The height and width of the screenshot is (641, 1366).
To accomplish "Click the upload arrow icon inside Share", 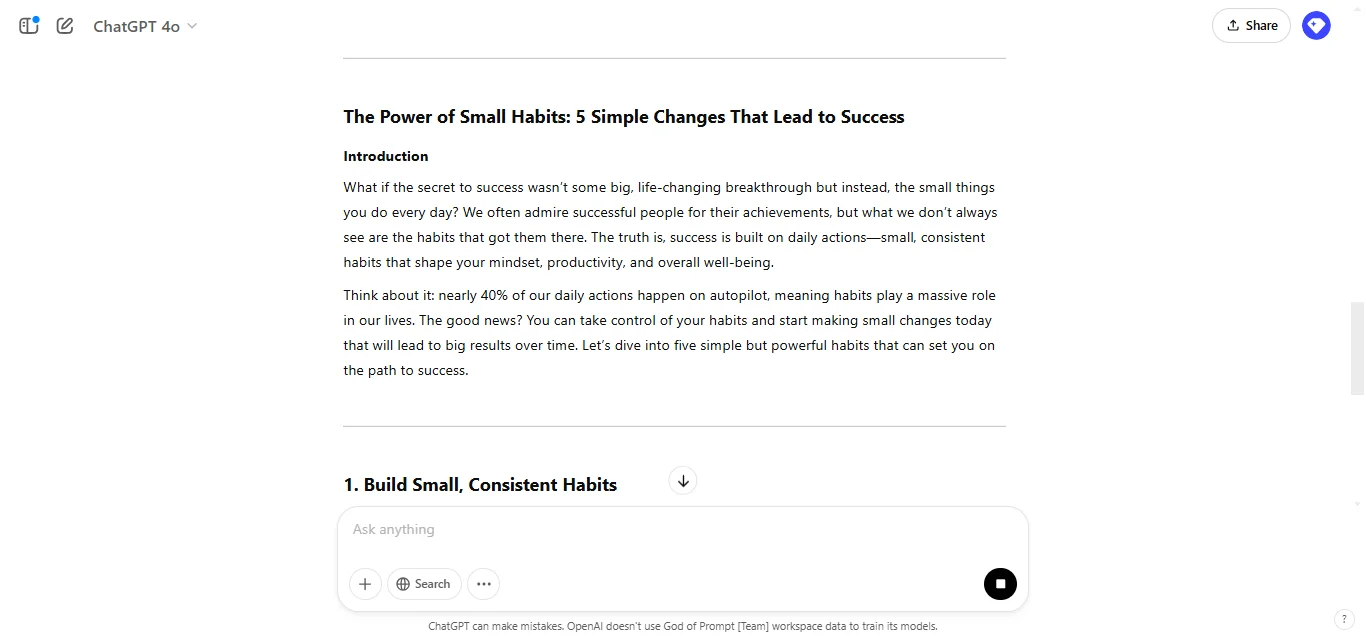I will (x=1231, y=25).
